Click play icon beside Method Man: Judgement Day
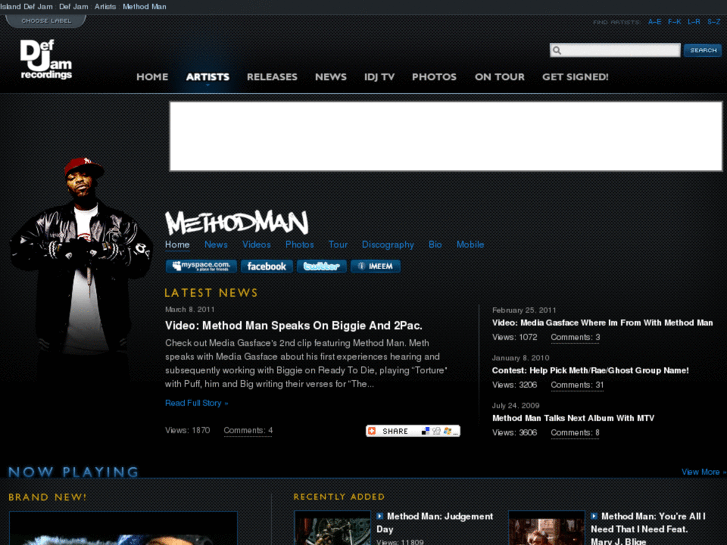This screenshot has height=545, width=727. (x=380, y=516)
